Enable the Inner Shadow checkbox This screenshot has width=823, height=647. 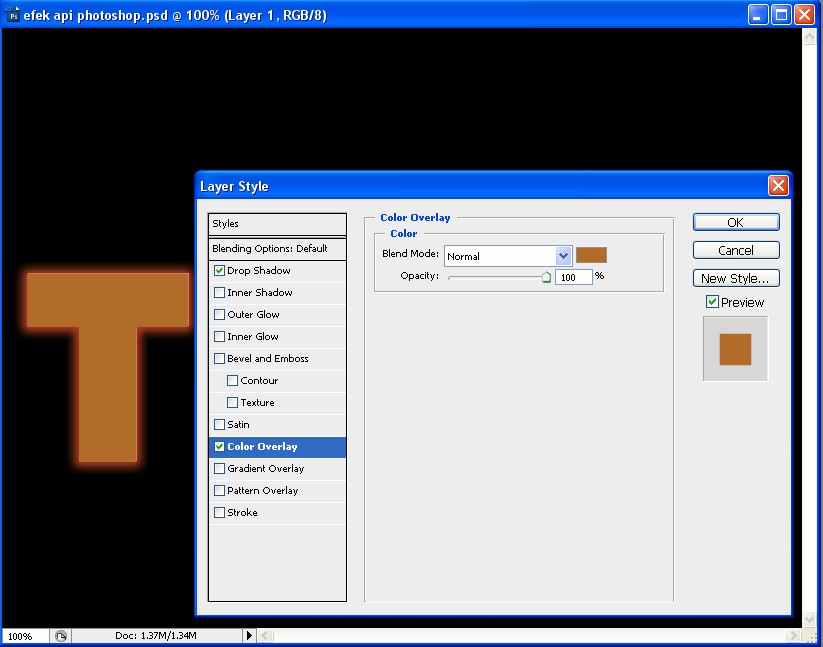219,293
